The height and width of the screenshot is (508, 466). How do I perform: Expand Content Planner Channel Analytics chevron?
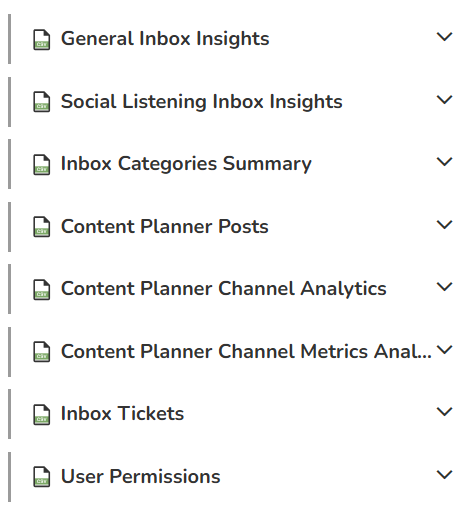coord(444,287)
